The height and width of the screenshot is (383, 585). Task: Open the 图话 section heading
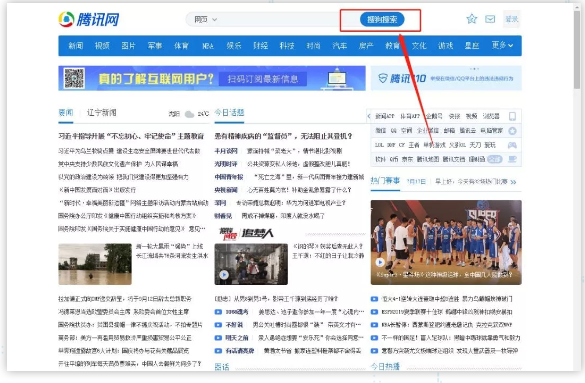pos(222,367)
